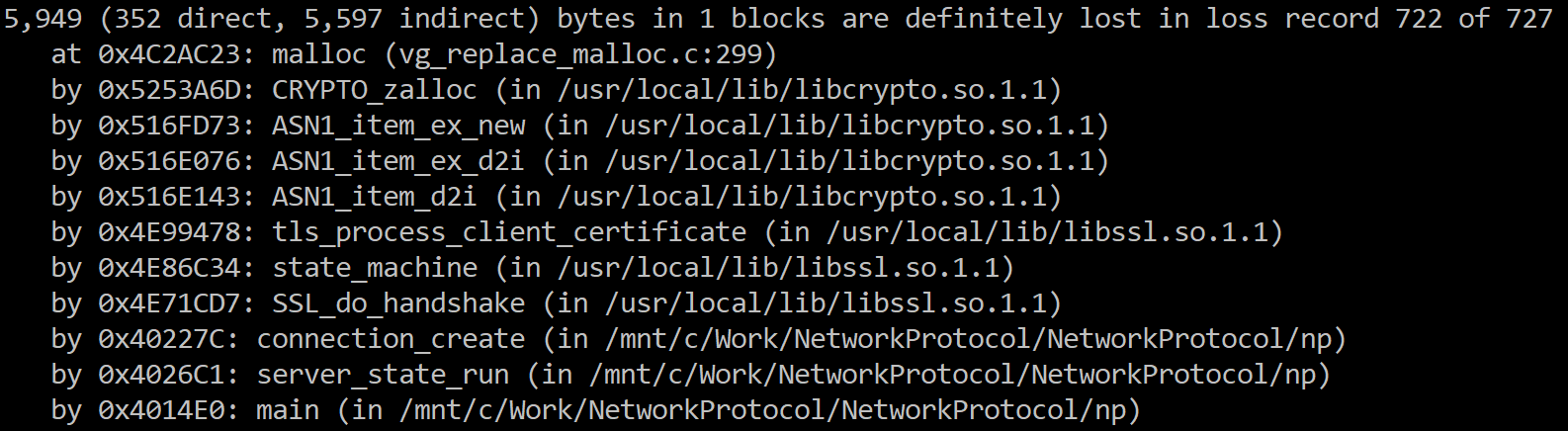Click the CRYPTO_zalloc function name
The width and height of the screenshot is (1568, 431).
[375, 90]
